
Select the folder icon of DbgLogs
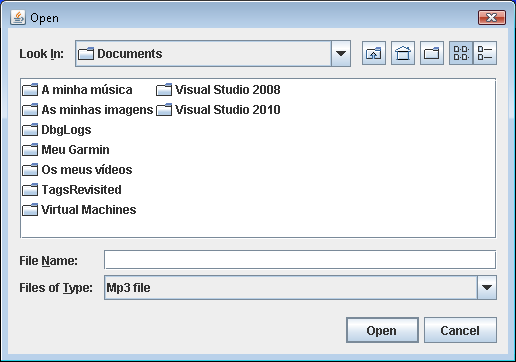pos(30,130)
